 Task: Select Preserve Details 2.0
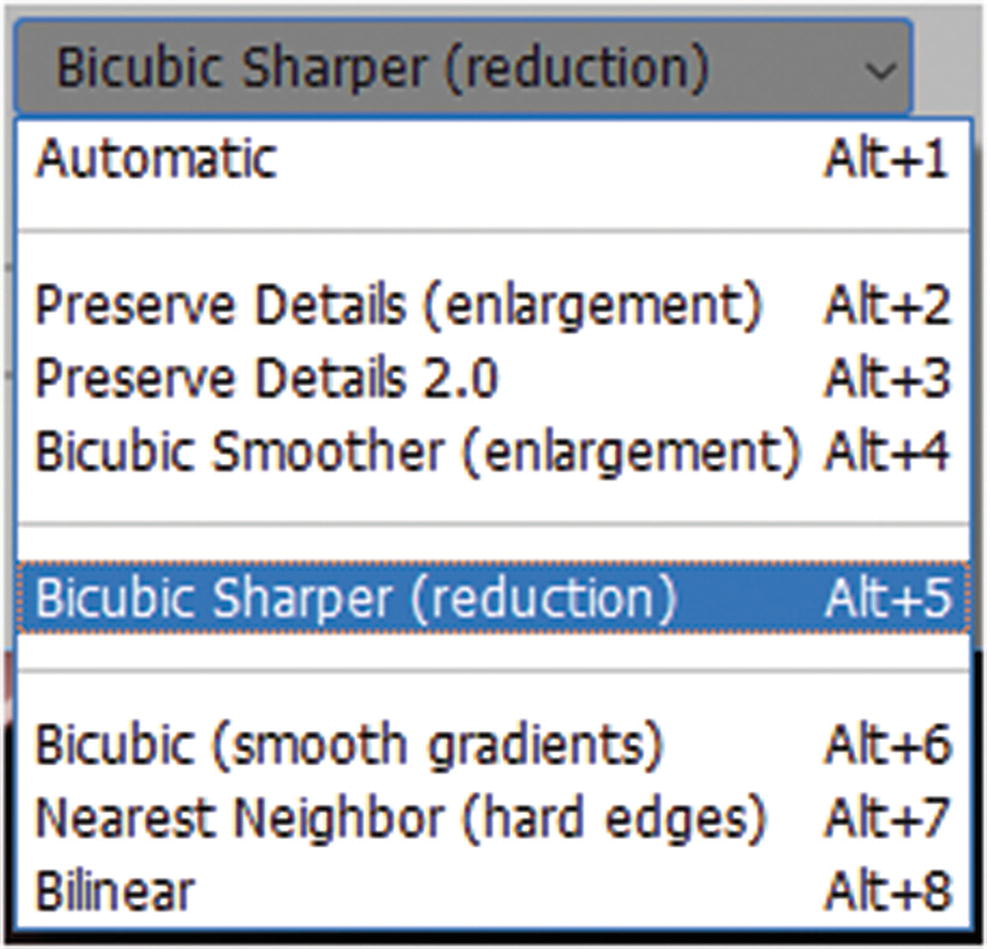tap(266, 379)
